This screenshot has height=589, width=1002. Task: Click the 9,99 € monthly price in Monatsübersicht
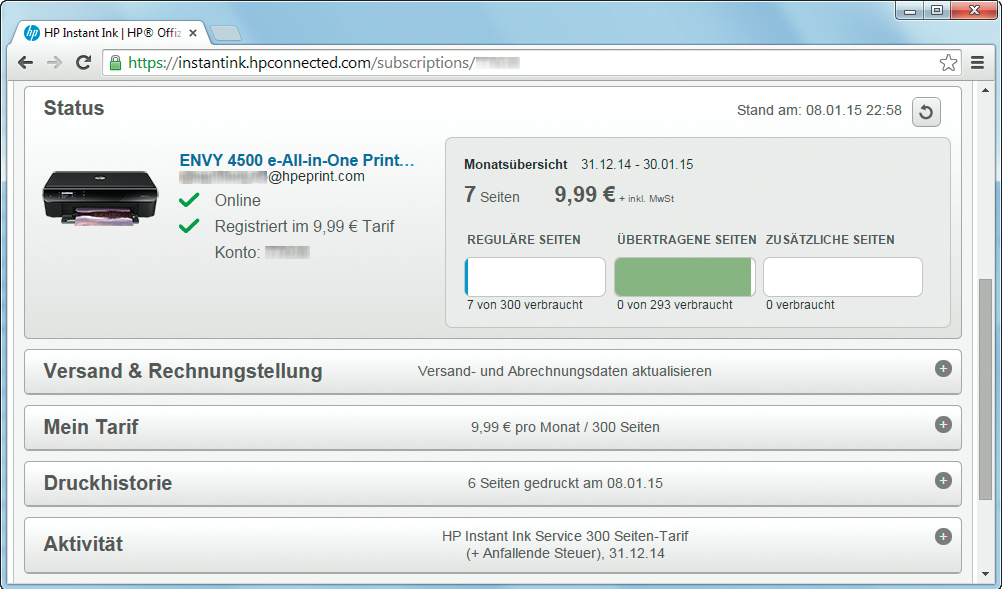click(585, 194)
